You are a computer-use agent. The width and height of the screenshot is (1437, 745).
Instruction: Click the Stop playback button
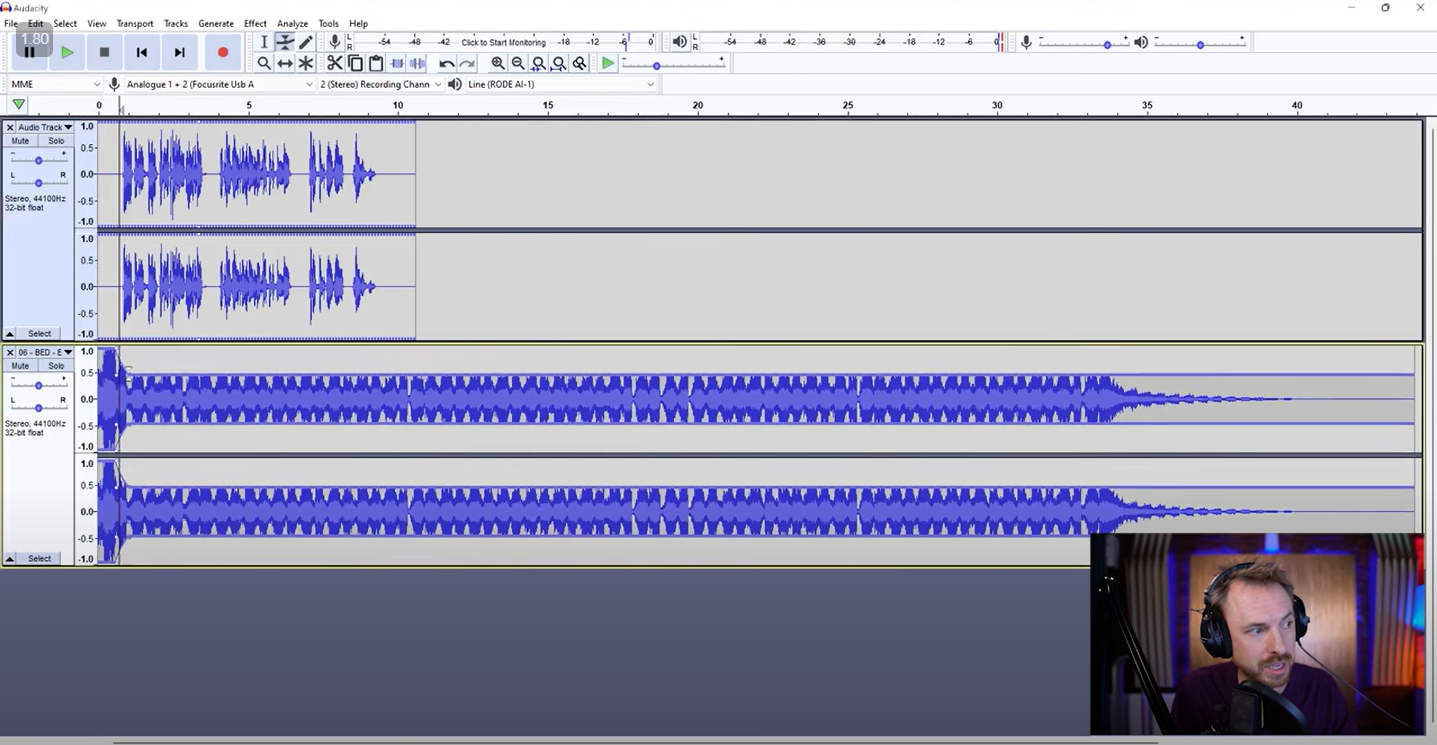point(104,52)
